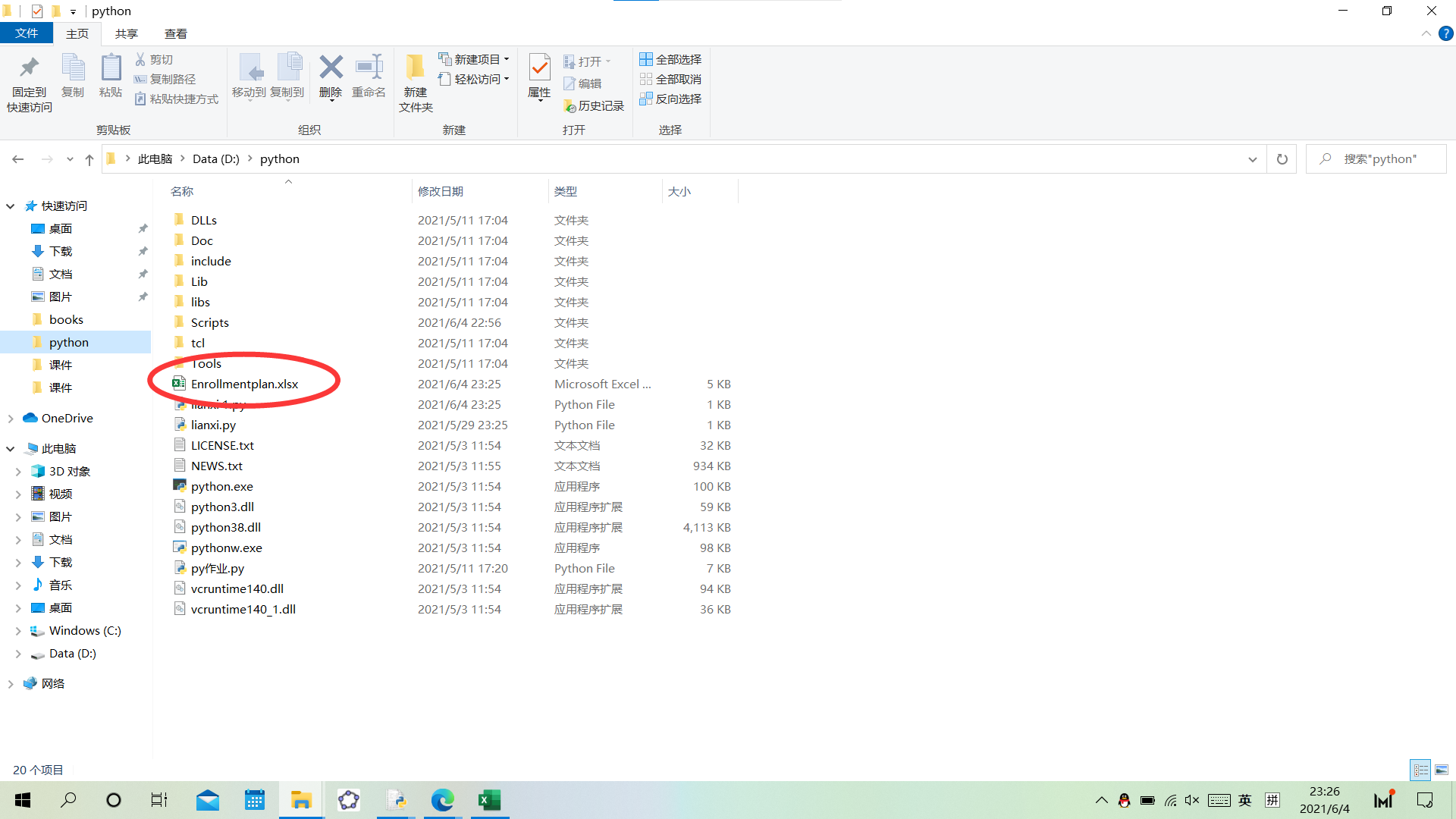Switch to details view toggle
Screen dimensions: 1456x819
click(1420, 770)
